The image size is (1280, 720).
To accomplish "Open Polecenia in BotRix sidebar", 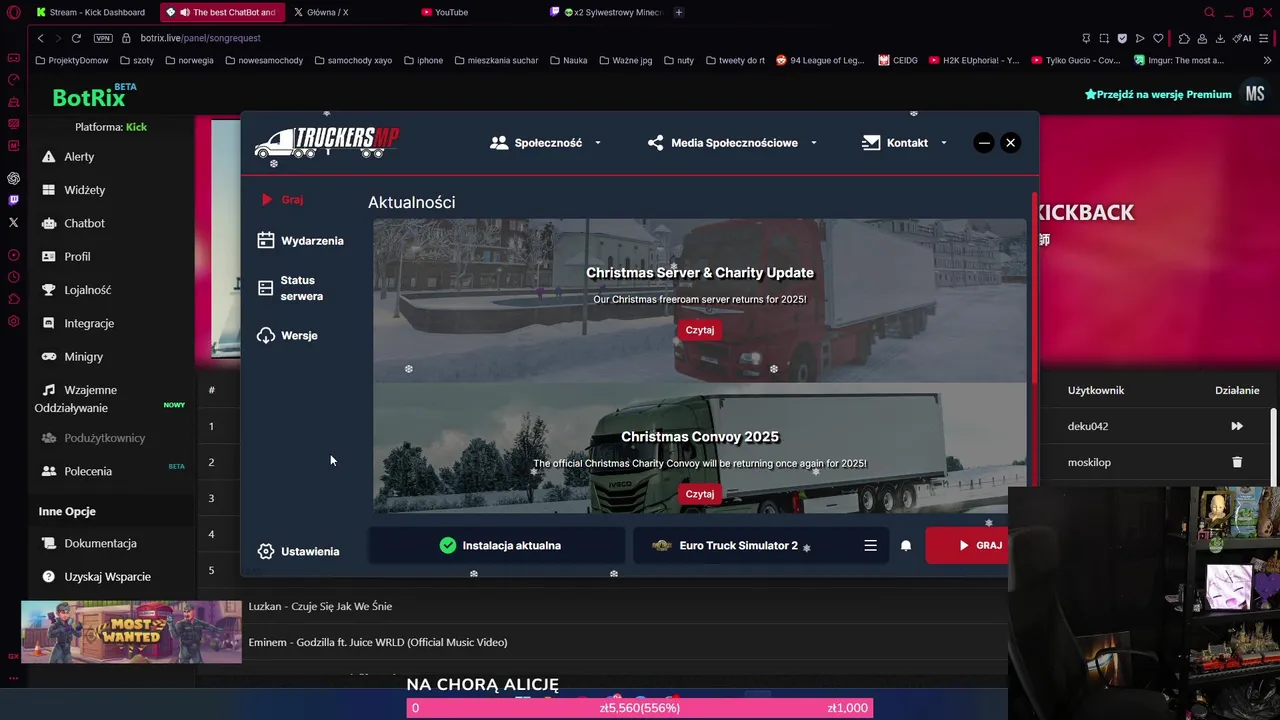I will tap(77, 471).
